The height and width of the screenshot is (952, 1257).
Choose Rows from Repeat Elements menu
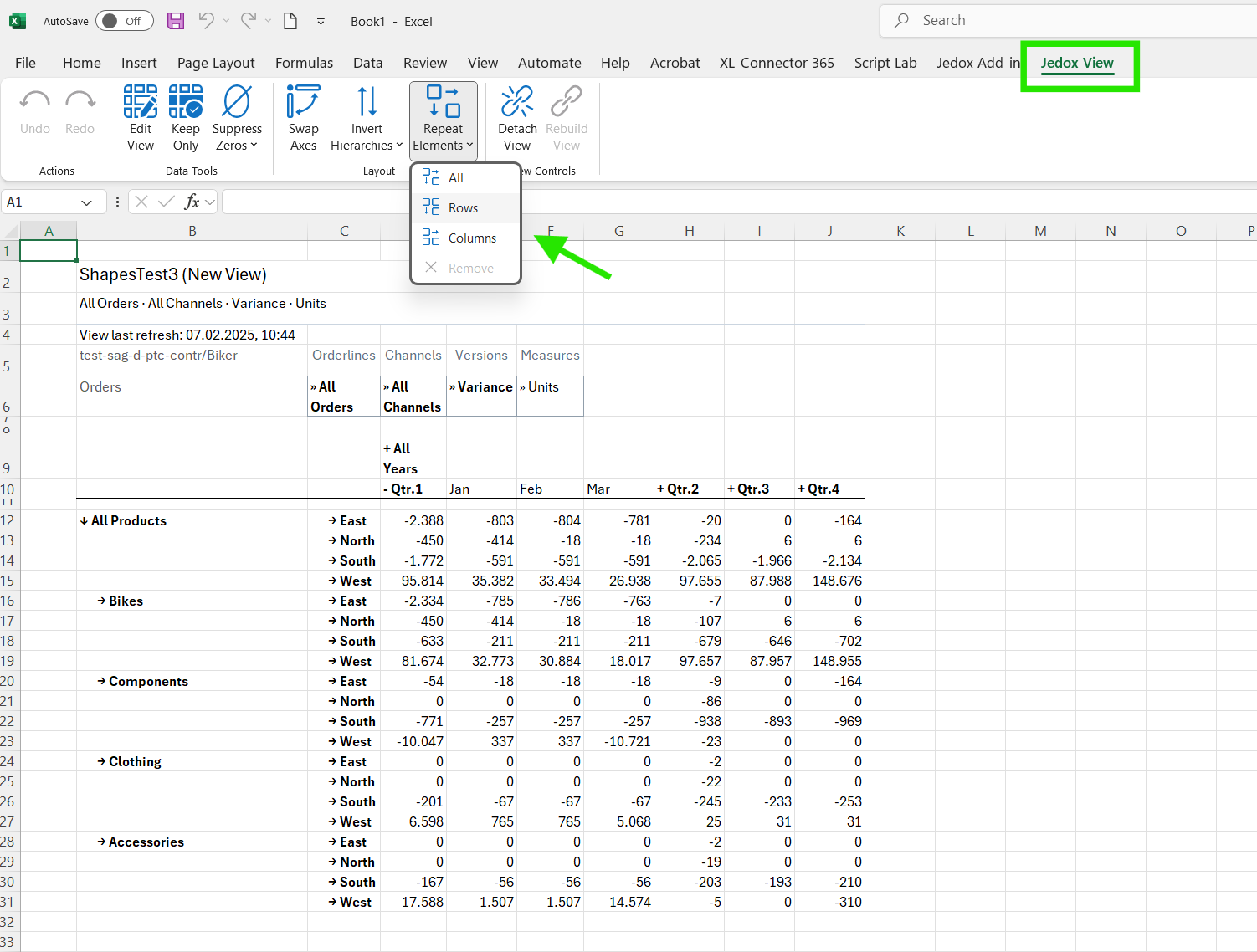(463, 208)
